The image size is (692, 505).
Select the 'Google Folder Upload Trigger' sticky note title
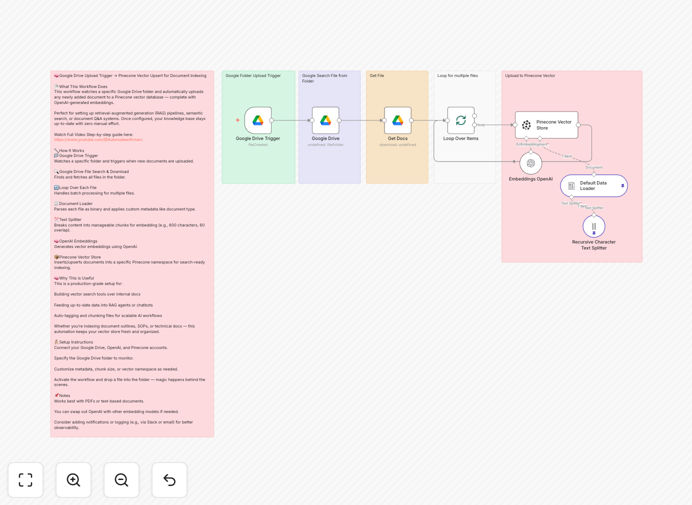[x=253, y=76]
